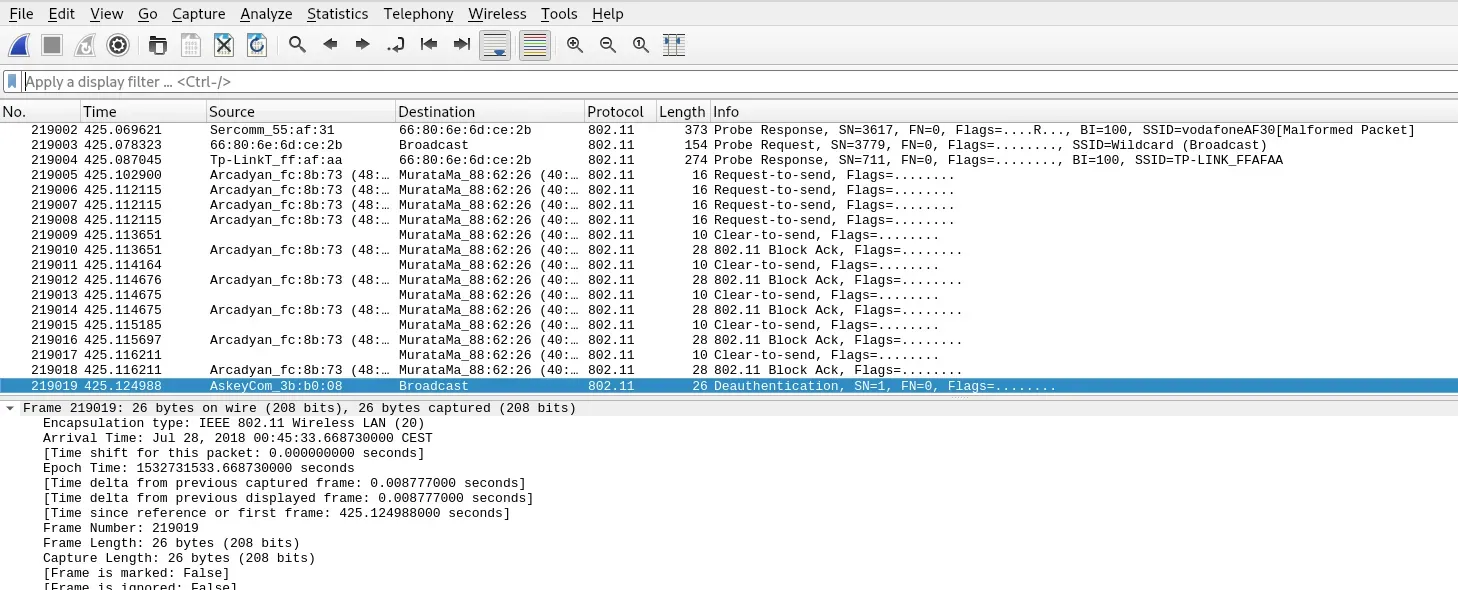Open capture options gear icon
This screenshot has height=590, width=1458.
pos(118,45)
